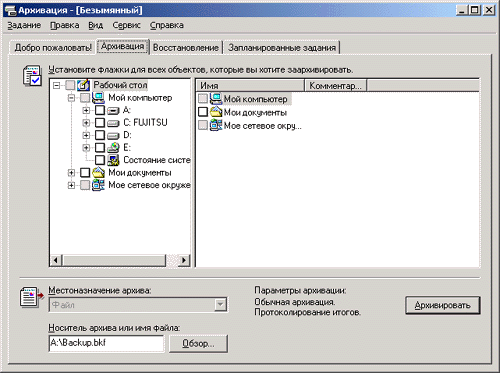Viewport: 500px width, 373px height.
Task: Toggle the Рабочий стол checkbox
Action: 70,85
